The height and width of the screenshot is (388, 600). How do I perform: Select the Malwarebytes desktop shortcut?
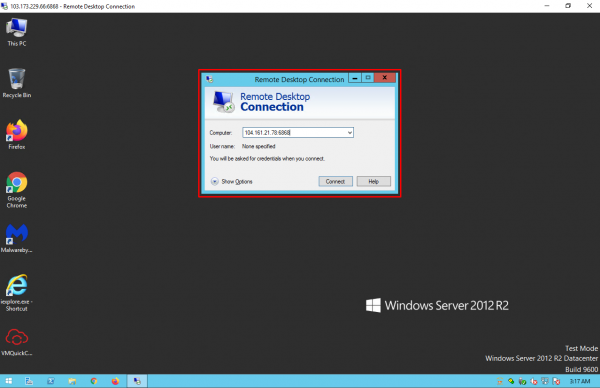pos(17,238)
